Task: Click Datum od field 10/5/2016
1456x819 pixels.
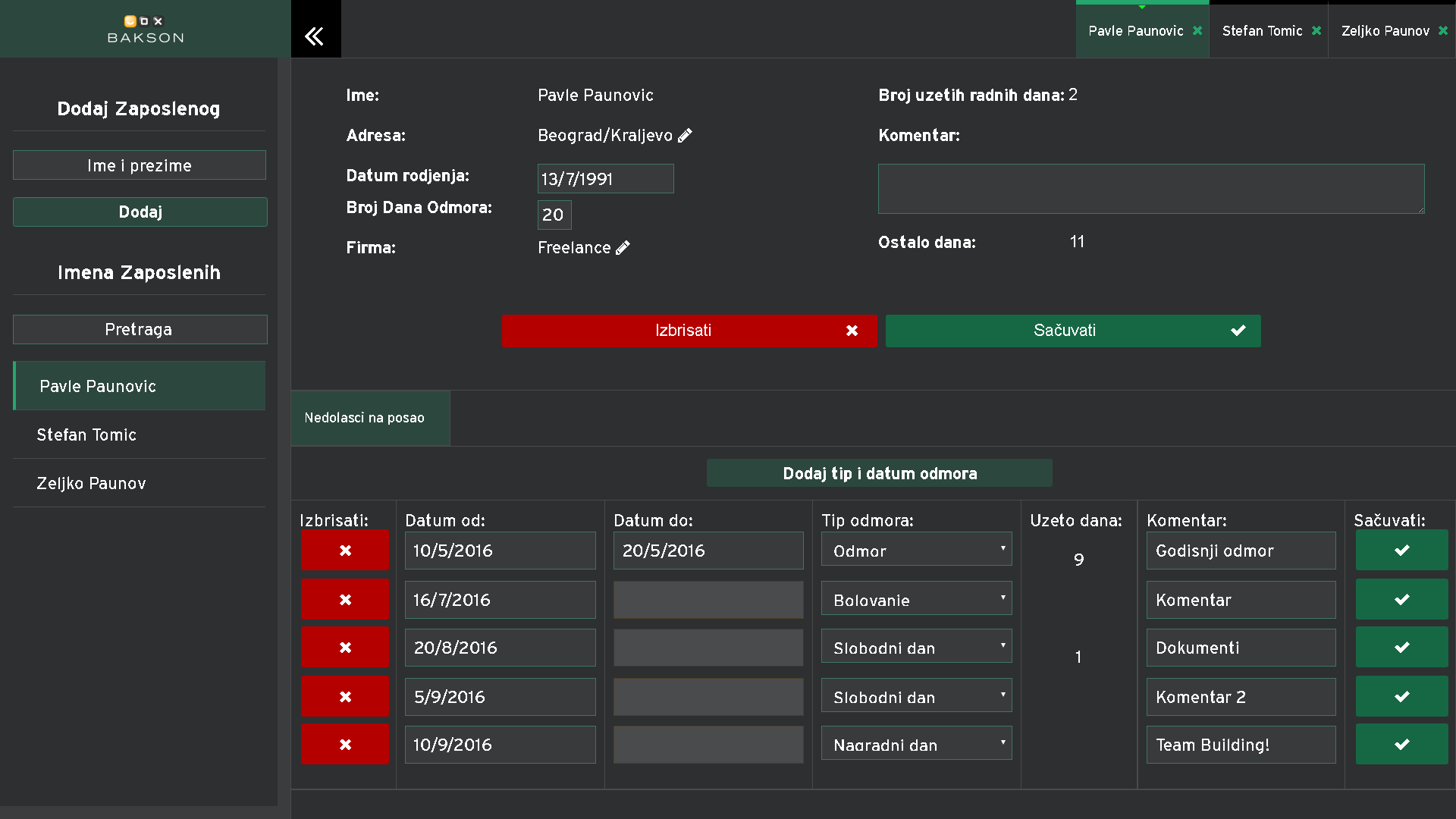Action: tap(500, 551)
